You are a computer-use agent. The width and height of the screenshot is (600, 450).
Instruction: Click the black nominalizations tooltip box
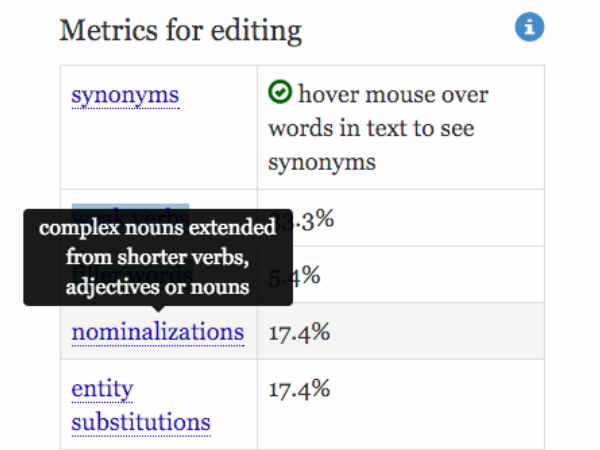point(158,257)
